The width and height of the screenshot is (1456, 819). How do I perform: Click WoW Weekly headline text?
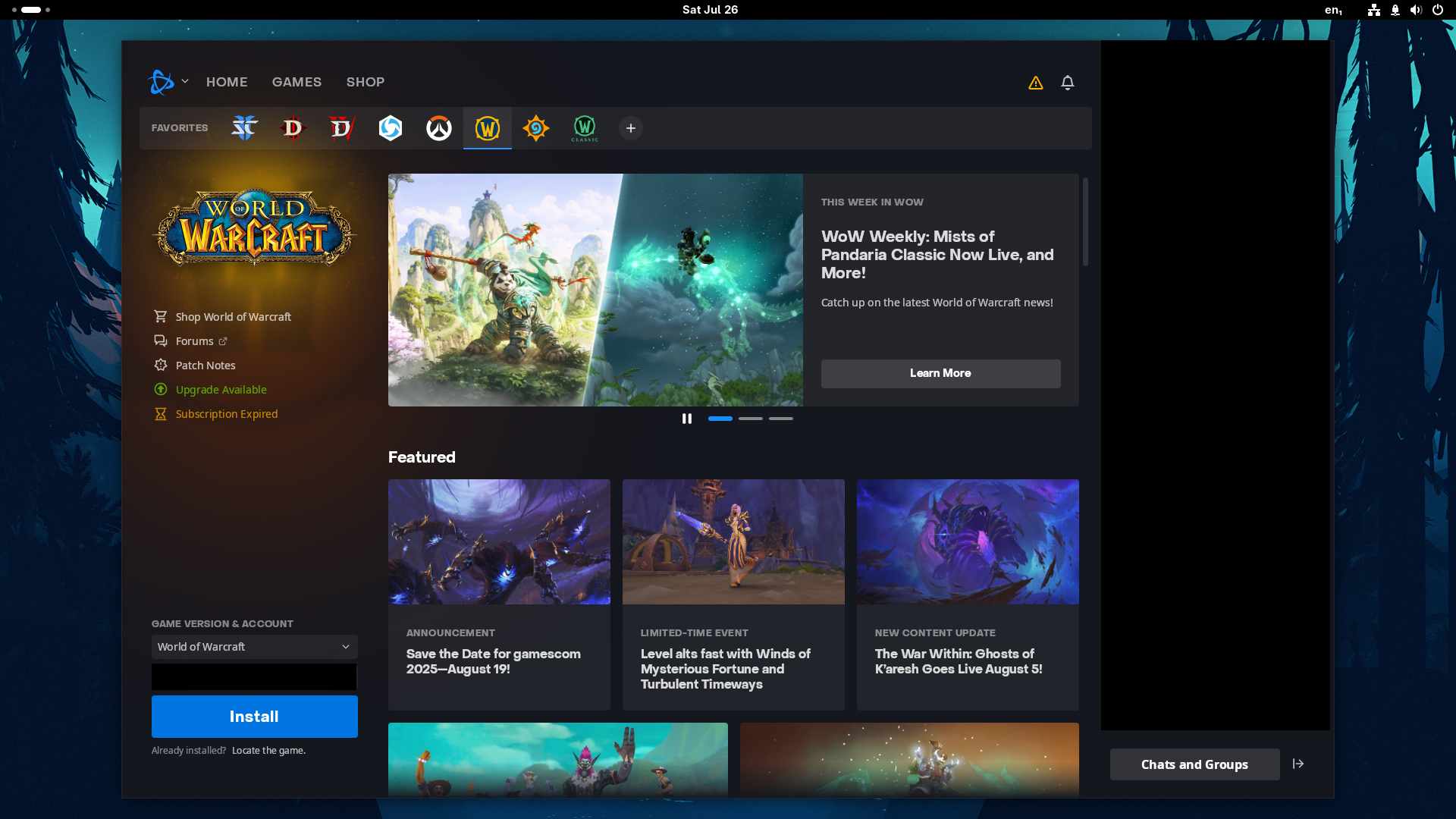pos(937,255)
